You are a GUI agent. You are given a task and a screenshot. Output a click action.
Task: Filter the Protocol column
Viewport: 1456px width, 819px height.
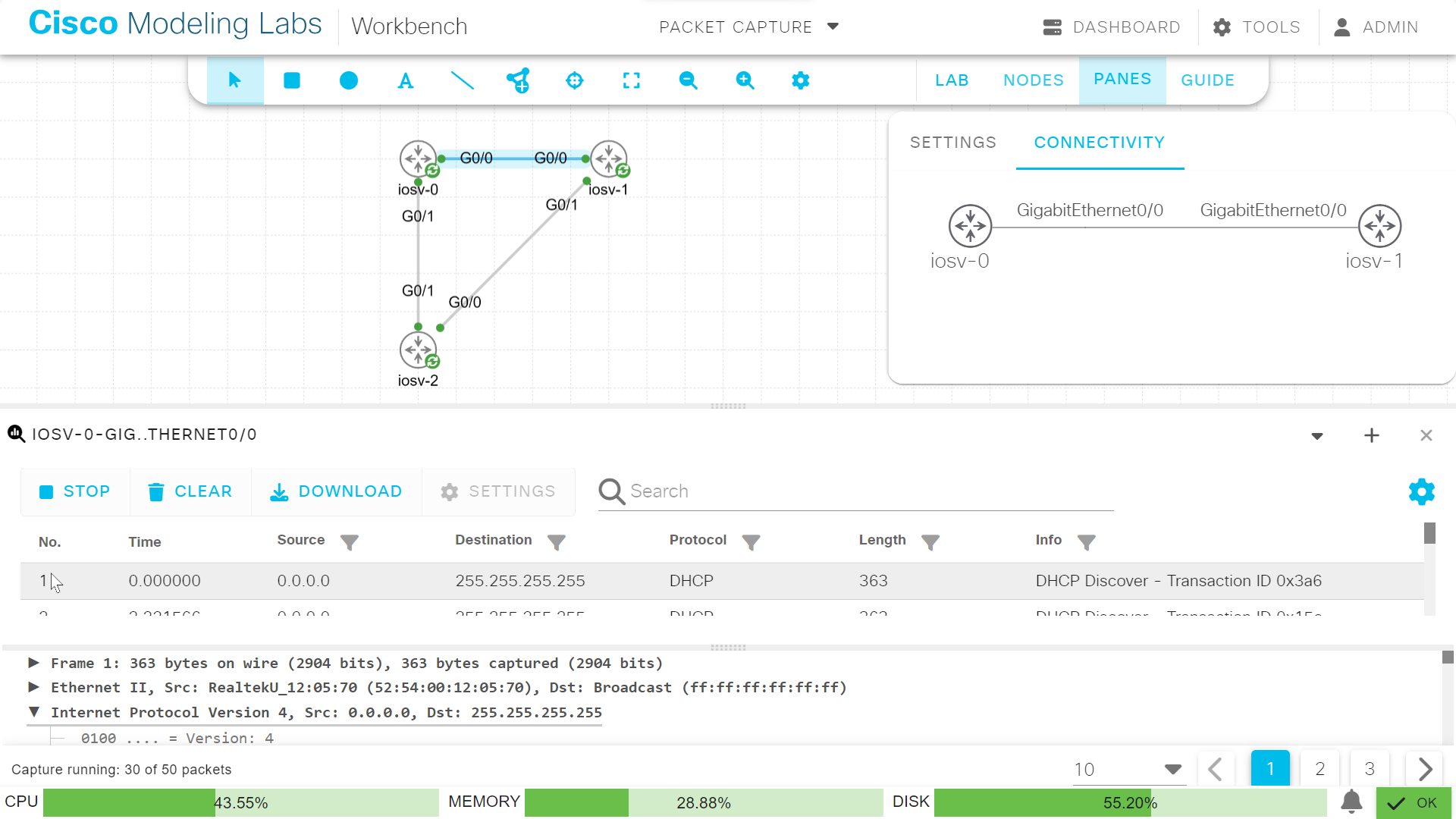tap(752, 542)
